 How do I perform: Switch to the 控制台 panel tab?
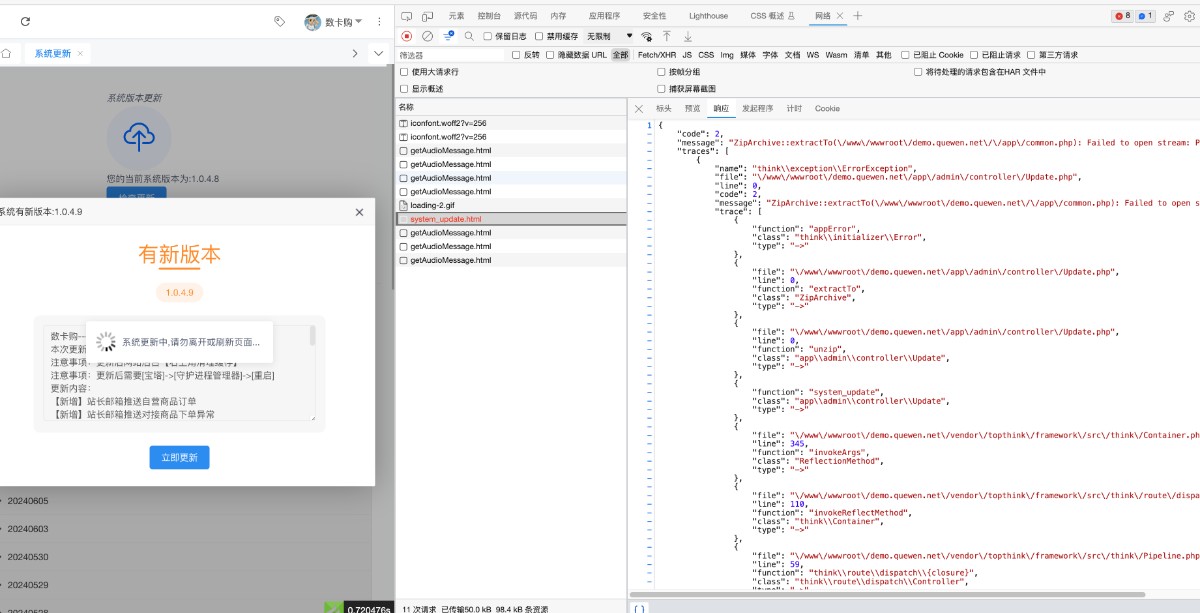point(489,16)
